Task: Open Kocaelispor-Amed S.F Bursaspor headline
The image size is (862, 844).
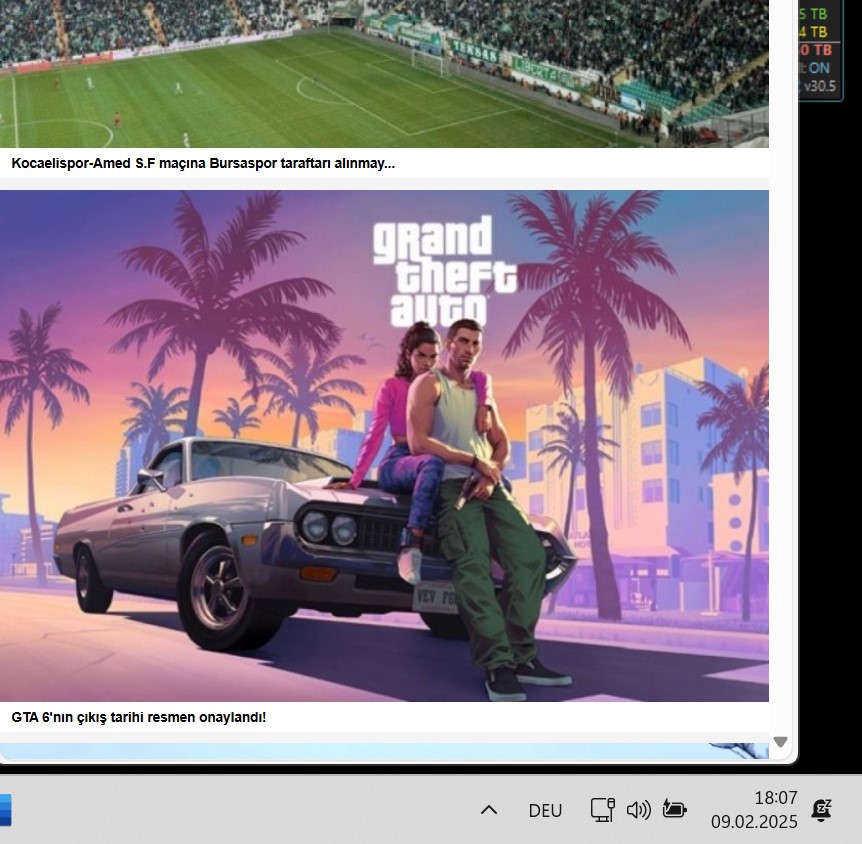Action: click(203, 163)
